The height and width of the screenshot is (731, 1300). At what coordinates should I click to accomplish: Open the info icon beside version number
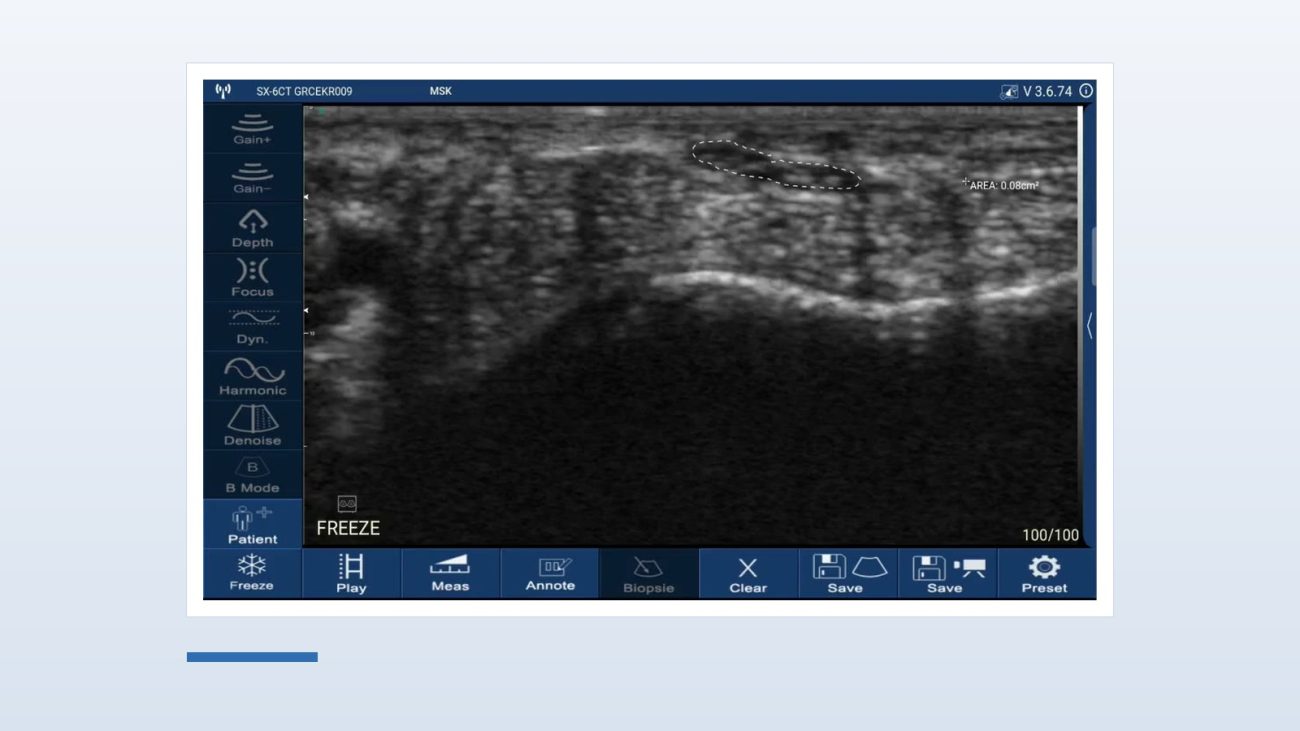point(1086,91)
